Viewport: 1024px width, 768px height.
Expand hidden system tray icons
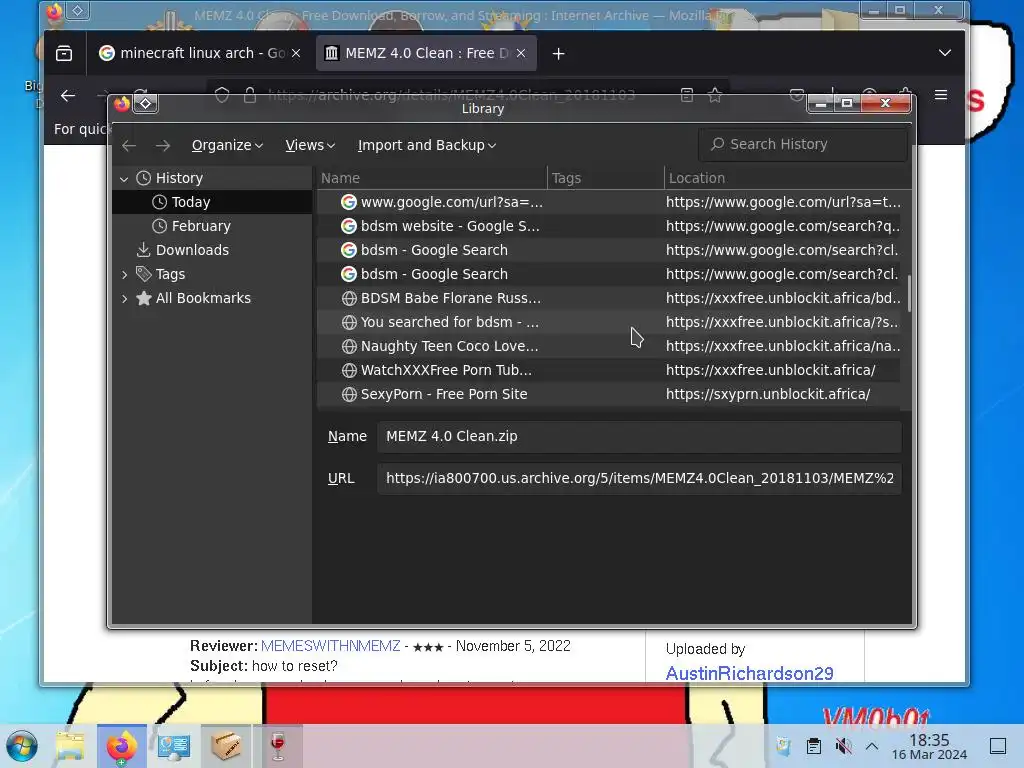click(x=872, y=746)
